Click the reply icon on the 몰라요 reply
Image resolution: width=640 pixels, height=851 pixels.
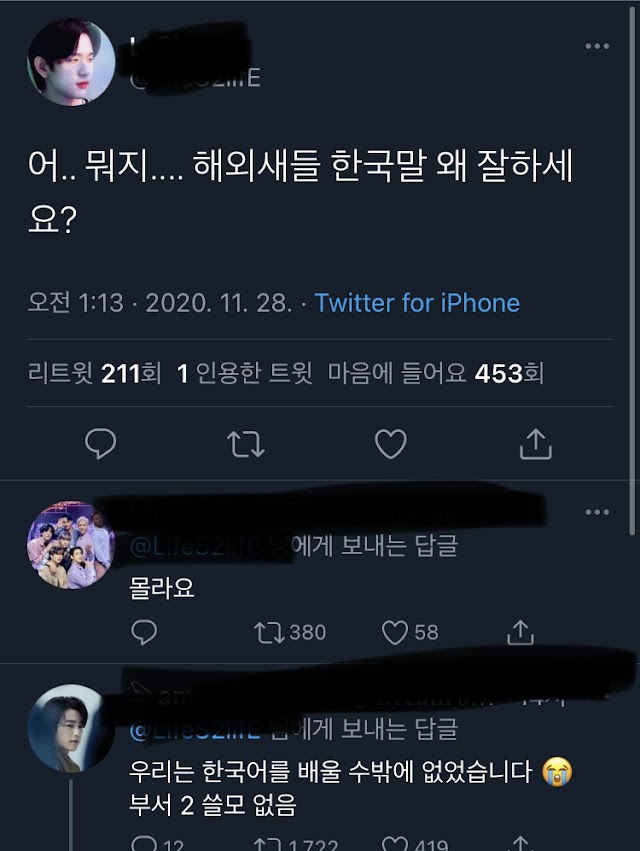pos(144,632)
